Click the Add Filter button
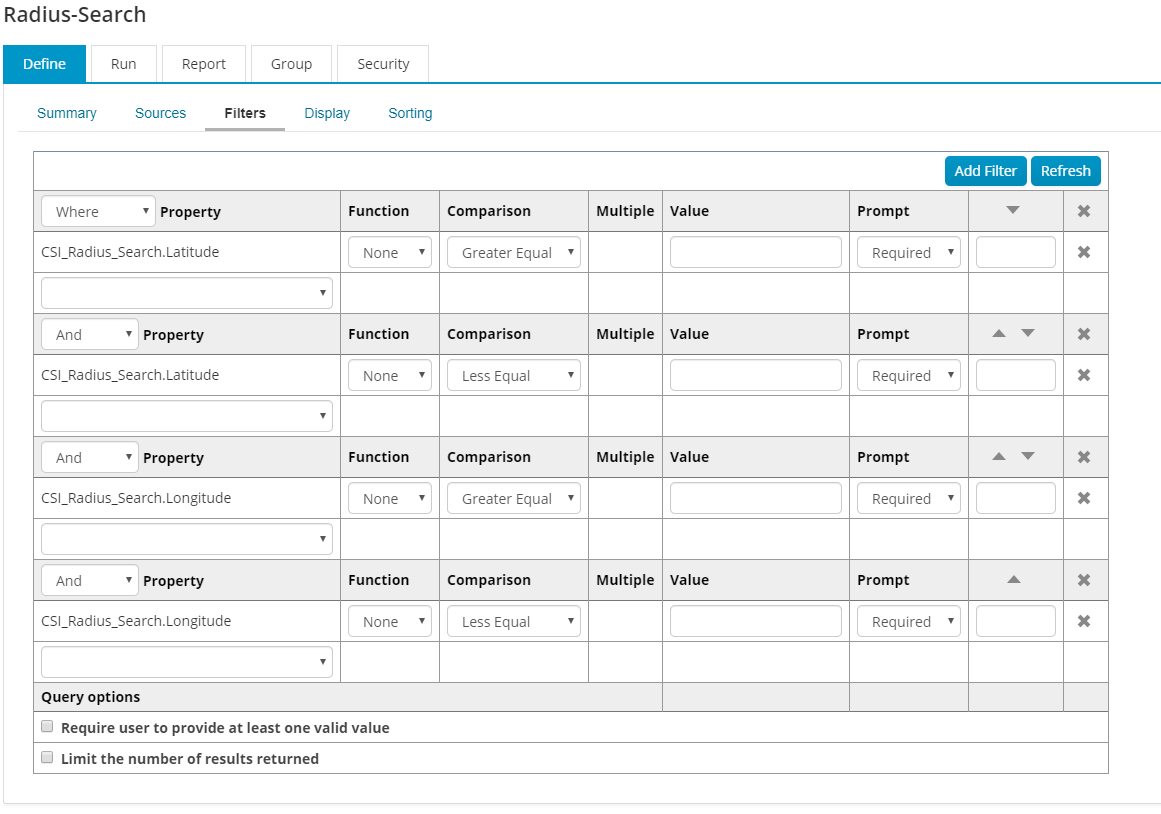This screenshot has width=1161, height=814. click(x=985, y=171)
